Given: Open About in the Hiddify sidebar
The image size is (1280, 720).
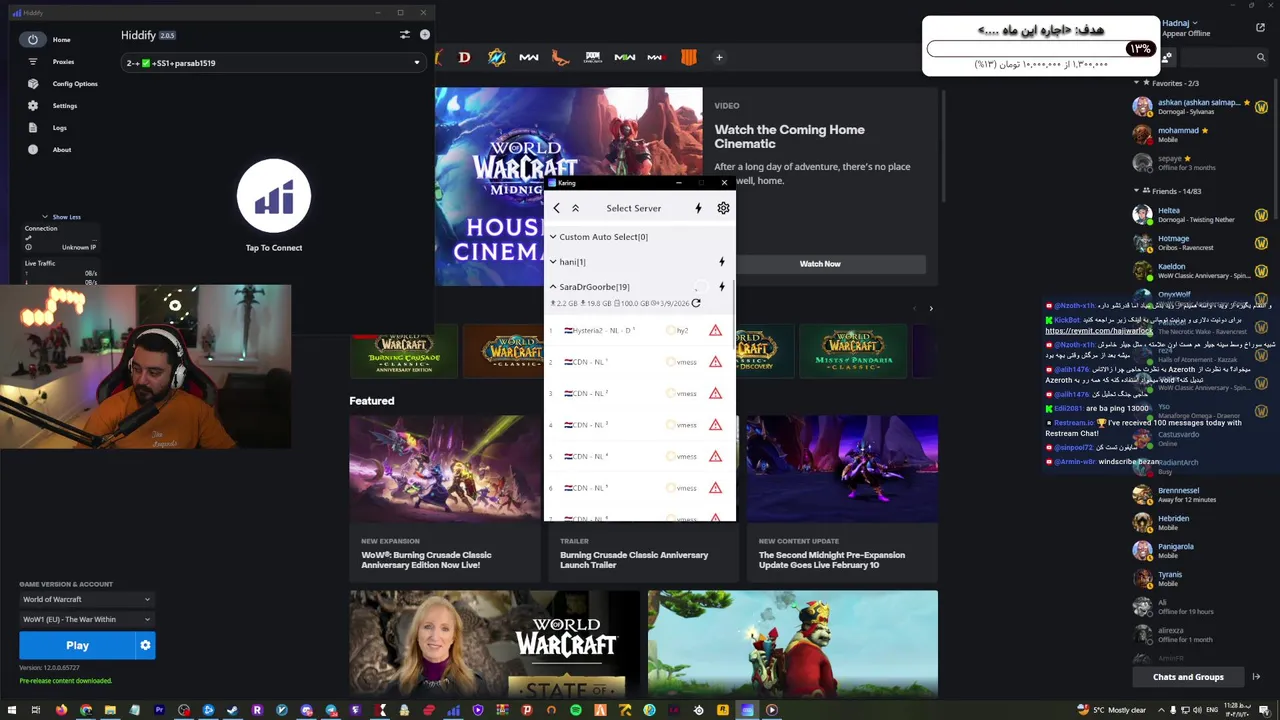Looking at the screenshot, I should coord(48,150).
